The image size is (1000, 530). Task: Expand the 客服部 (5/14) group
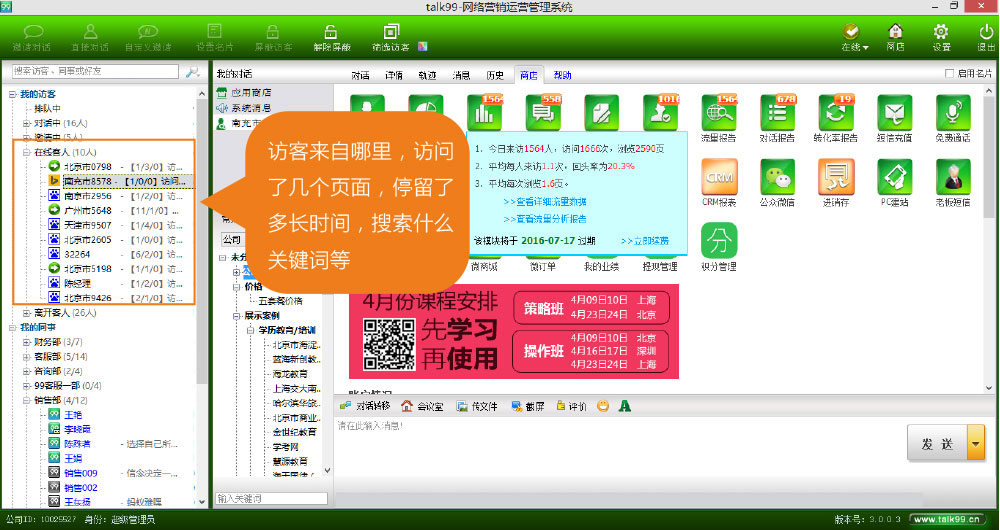coord(26,357)
